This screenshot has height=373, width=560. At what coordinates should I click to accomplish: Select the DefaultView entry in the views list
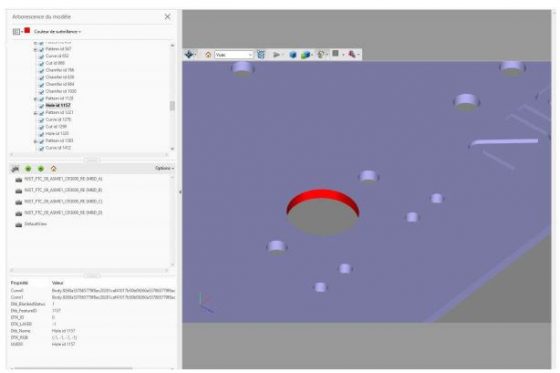[x=35, y=224]
